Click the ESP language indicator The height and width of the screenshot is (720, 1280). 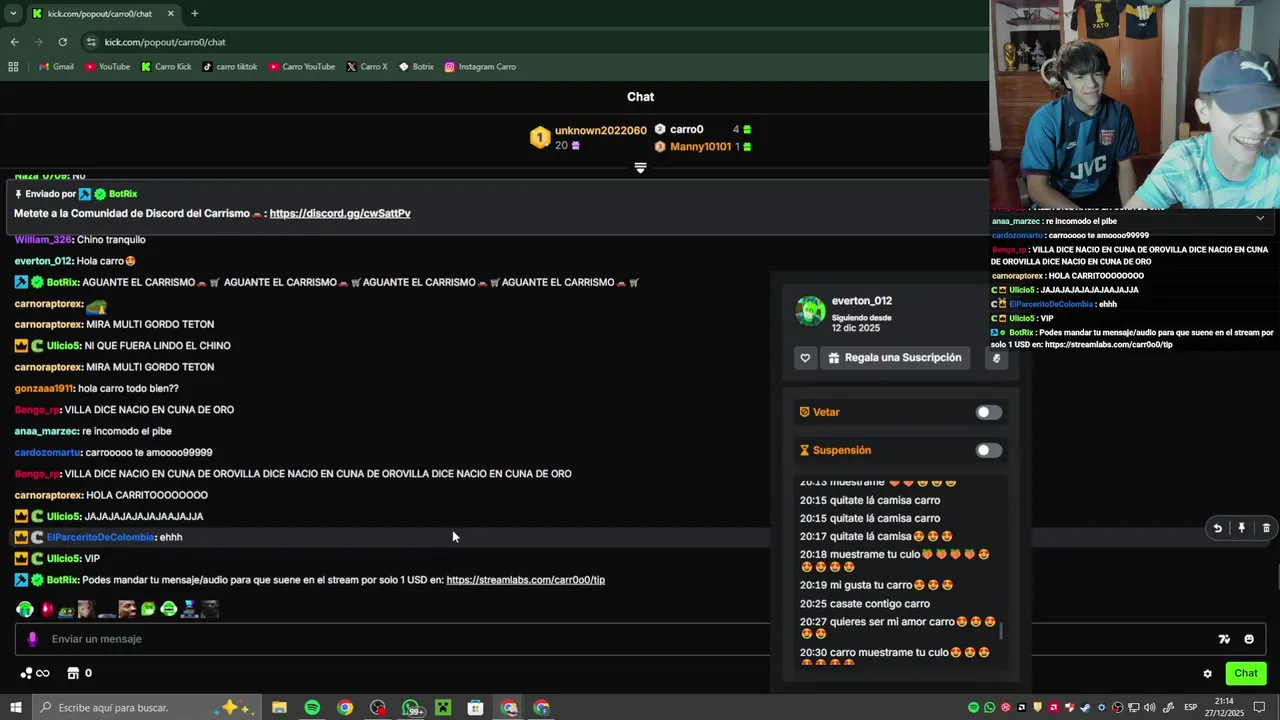[1191, 707]
